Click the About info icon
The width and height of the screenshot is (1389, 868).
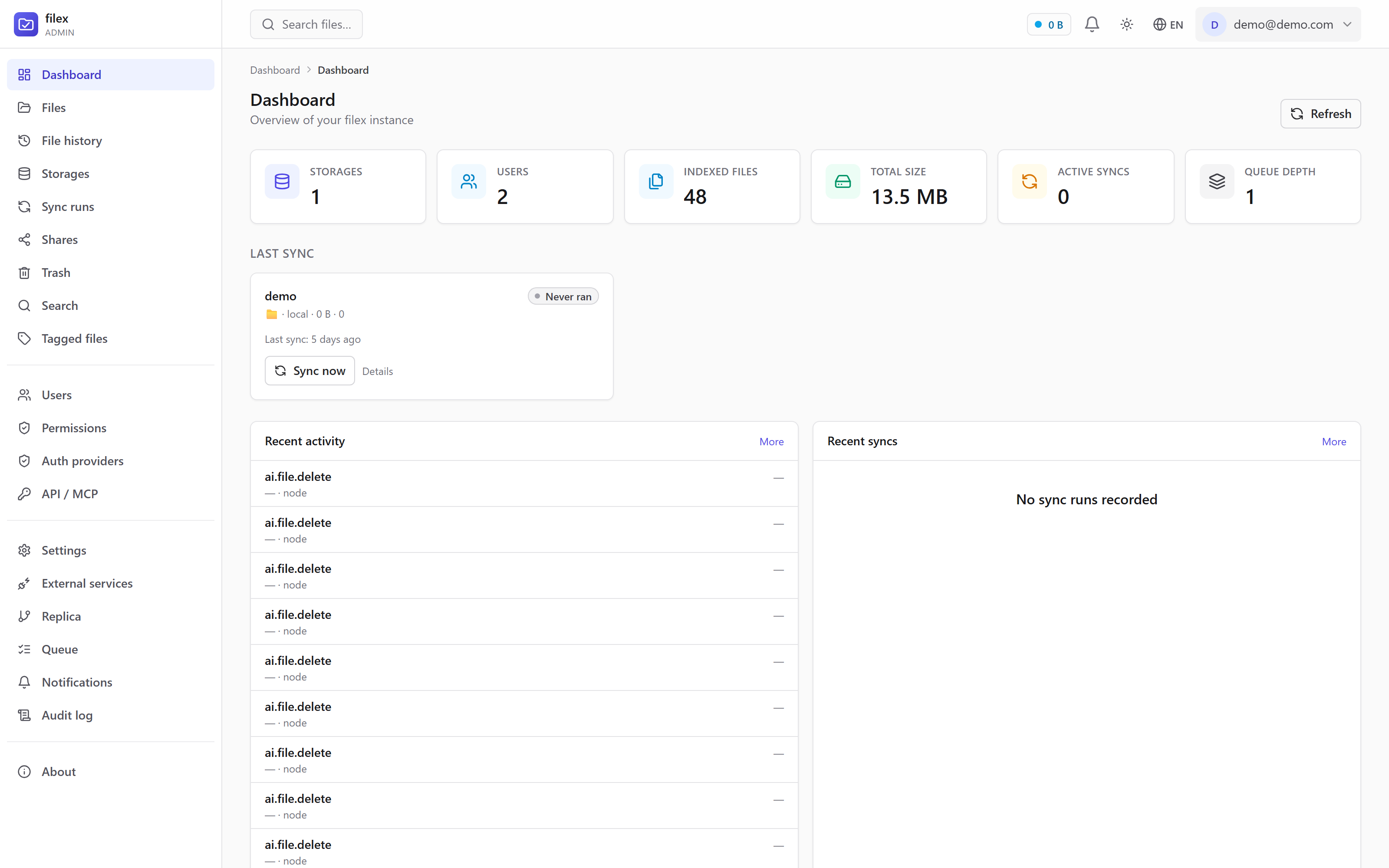pyautogui.click(x=24, y=772)
